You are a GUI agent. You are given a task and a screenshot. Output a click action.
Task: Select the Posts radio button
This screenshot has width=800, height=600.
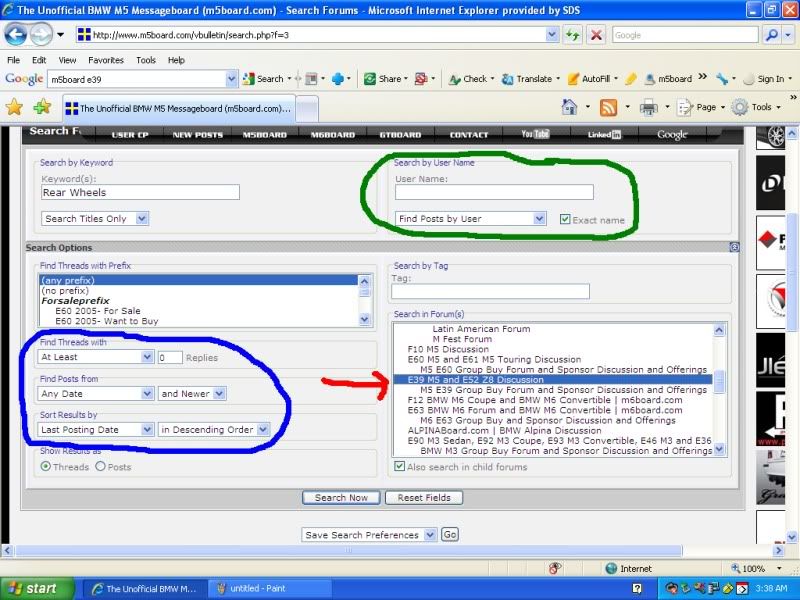tap(101, 466)
